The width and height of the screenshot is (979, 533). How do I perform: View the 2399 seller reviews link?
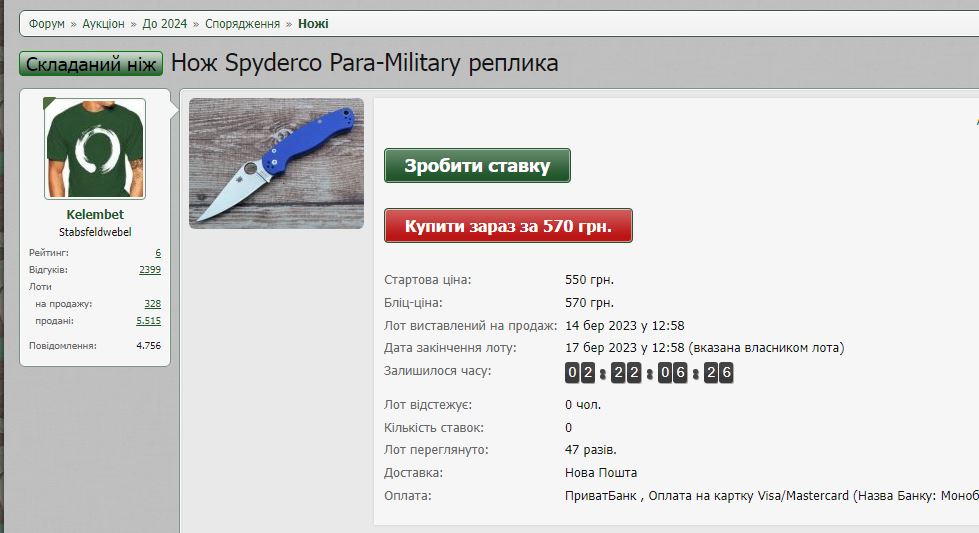click(x=150, y=270)
